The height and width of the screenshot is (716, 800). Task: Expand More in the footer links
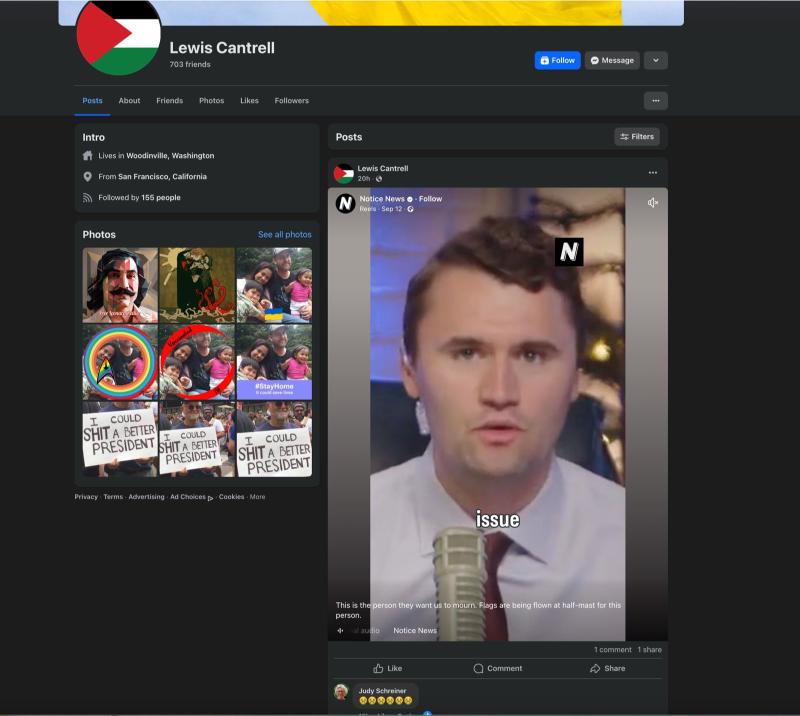point(258,497)
